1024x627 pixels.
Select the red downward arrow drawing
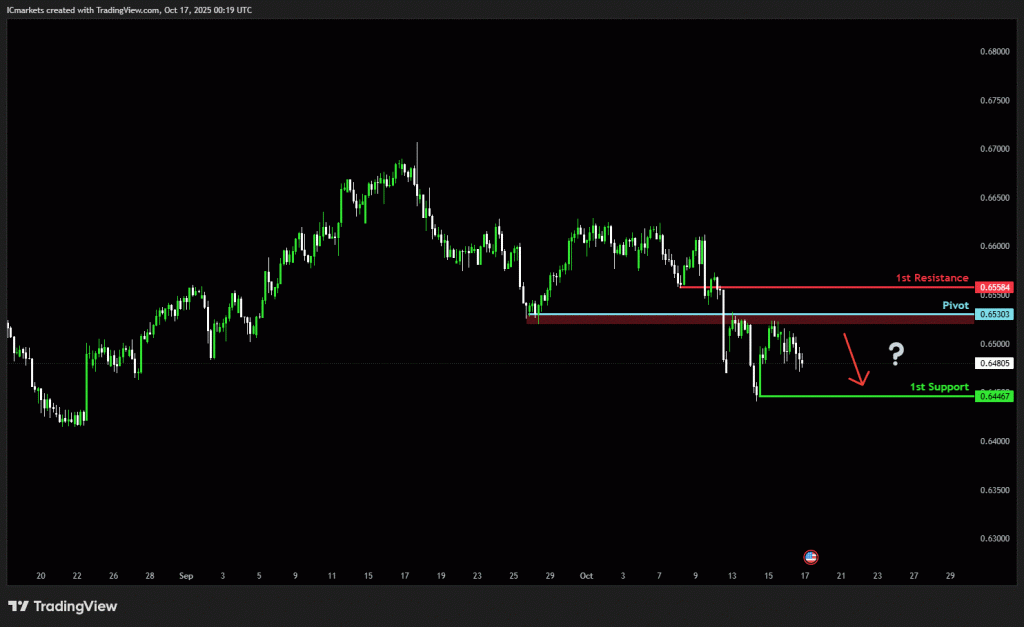coord(853,362)
